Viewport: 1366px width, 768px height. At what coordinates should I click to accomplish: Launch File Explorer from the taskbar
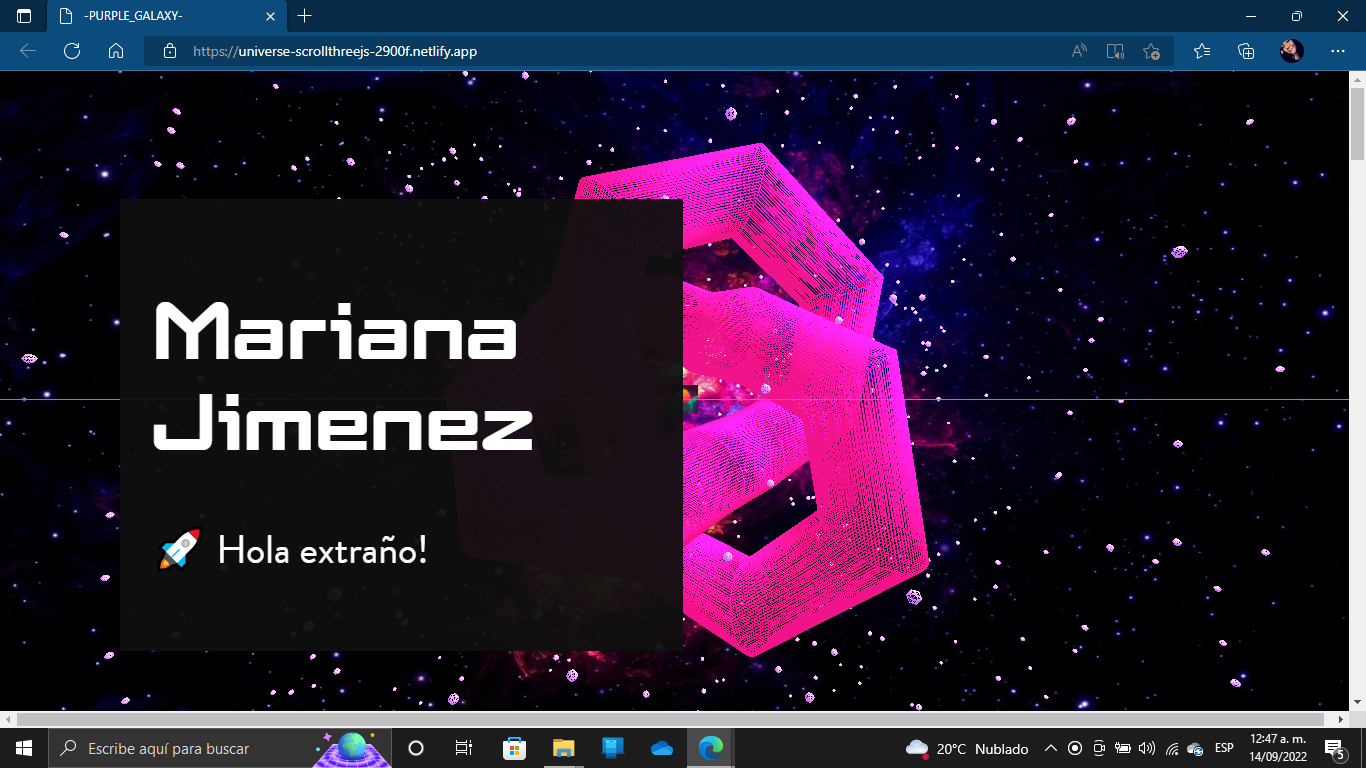[563, 748]
